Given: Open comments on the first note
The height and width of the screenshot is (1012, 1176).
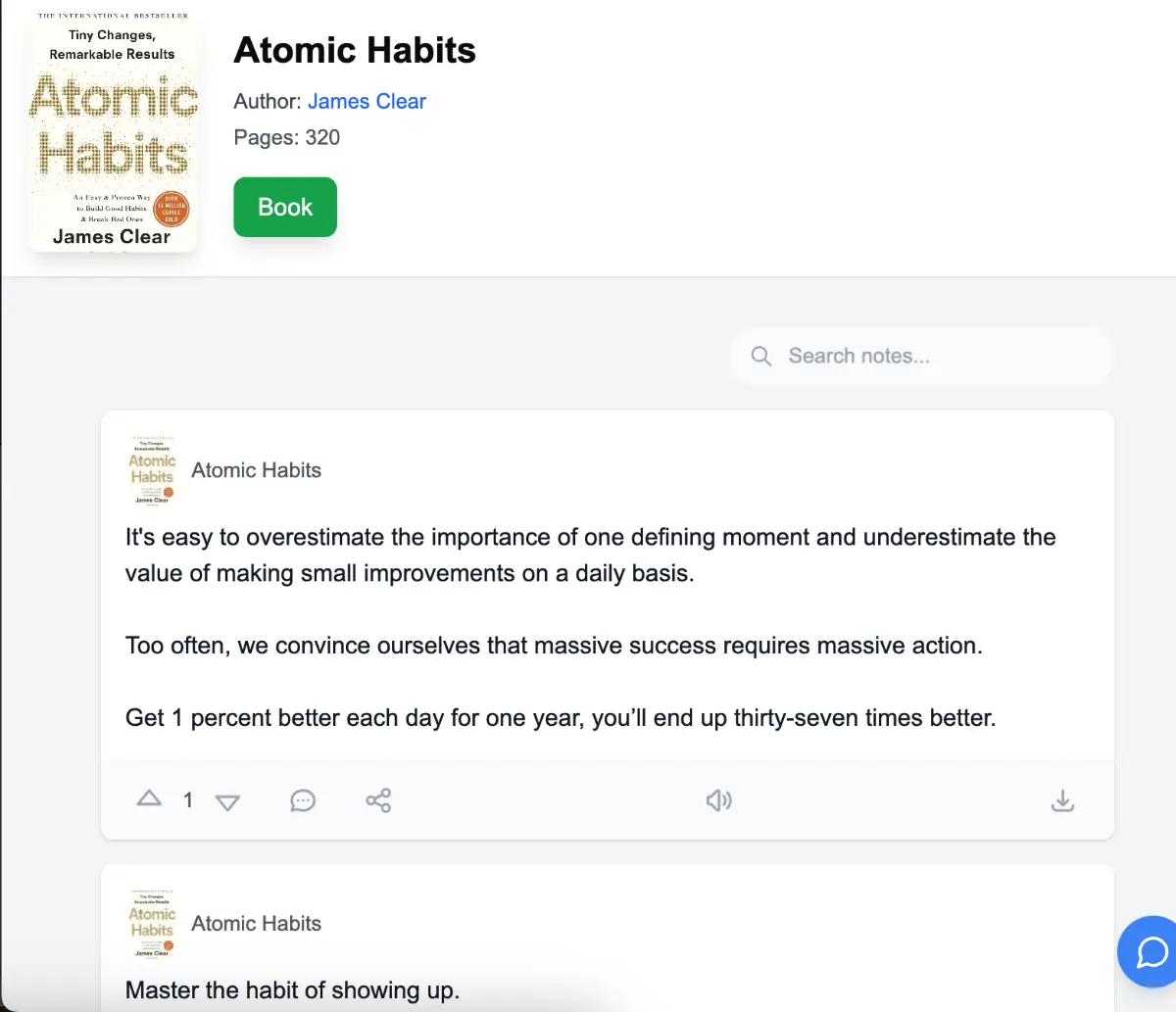Looking at the screenshot, I should point(303,800).
